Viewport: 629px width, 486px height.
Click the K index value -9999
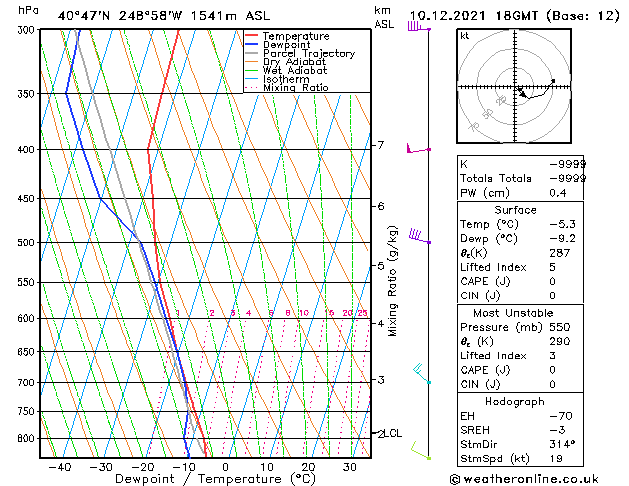coord(568,164)
